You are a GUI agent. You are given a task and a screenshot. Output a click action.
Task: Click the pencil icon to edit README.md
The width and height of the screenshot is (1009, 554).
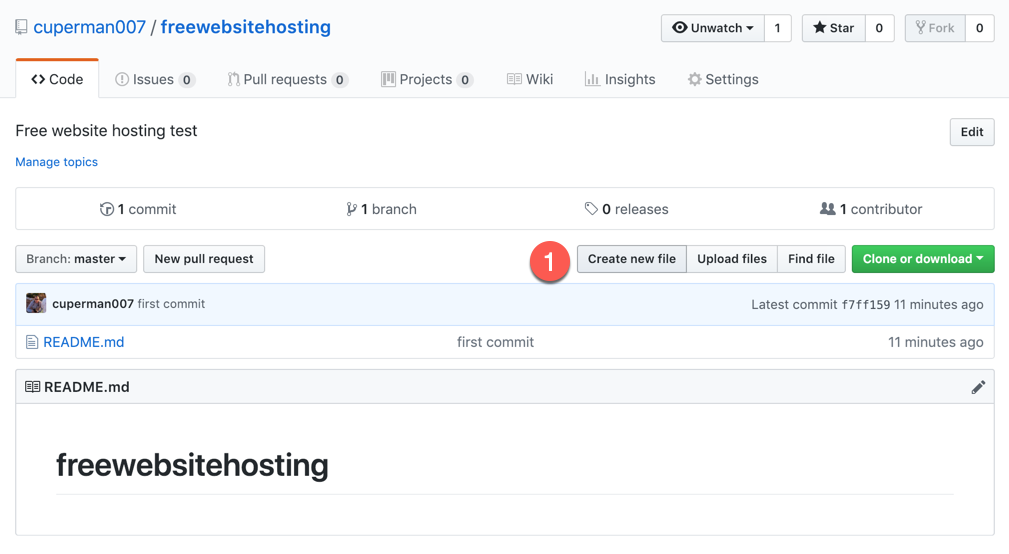pos(978,387)
